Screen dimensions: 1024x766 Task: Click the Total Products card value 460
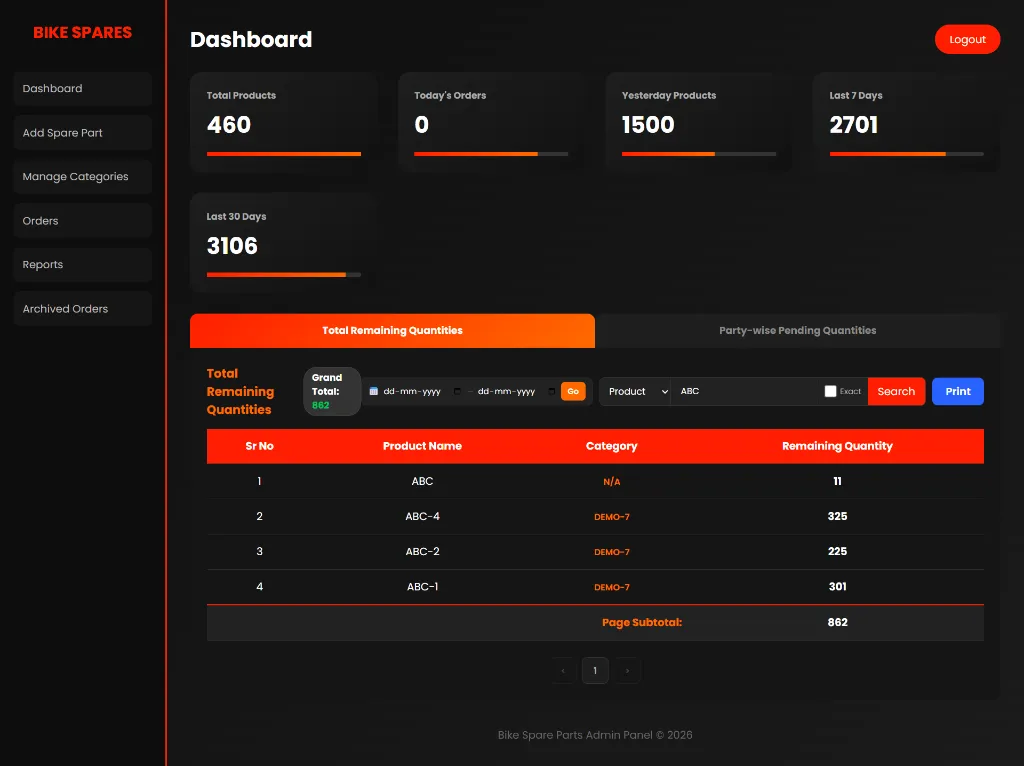[229, 125]
